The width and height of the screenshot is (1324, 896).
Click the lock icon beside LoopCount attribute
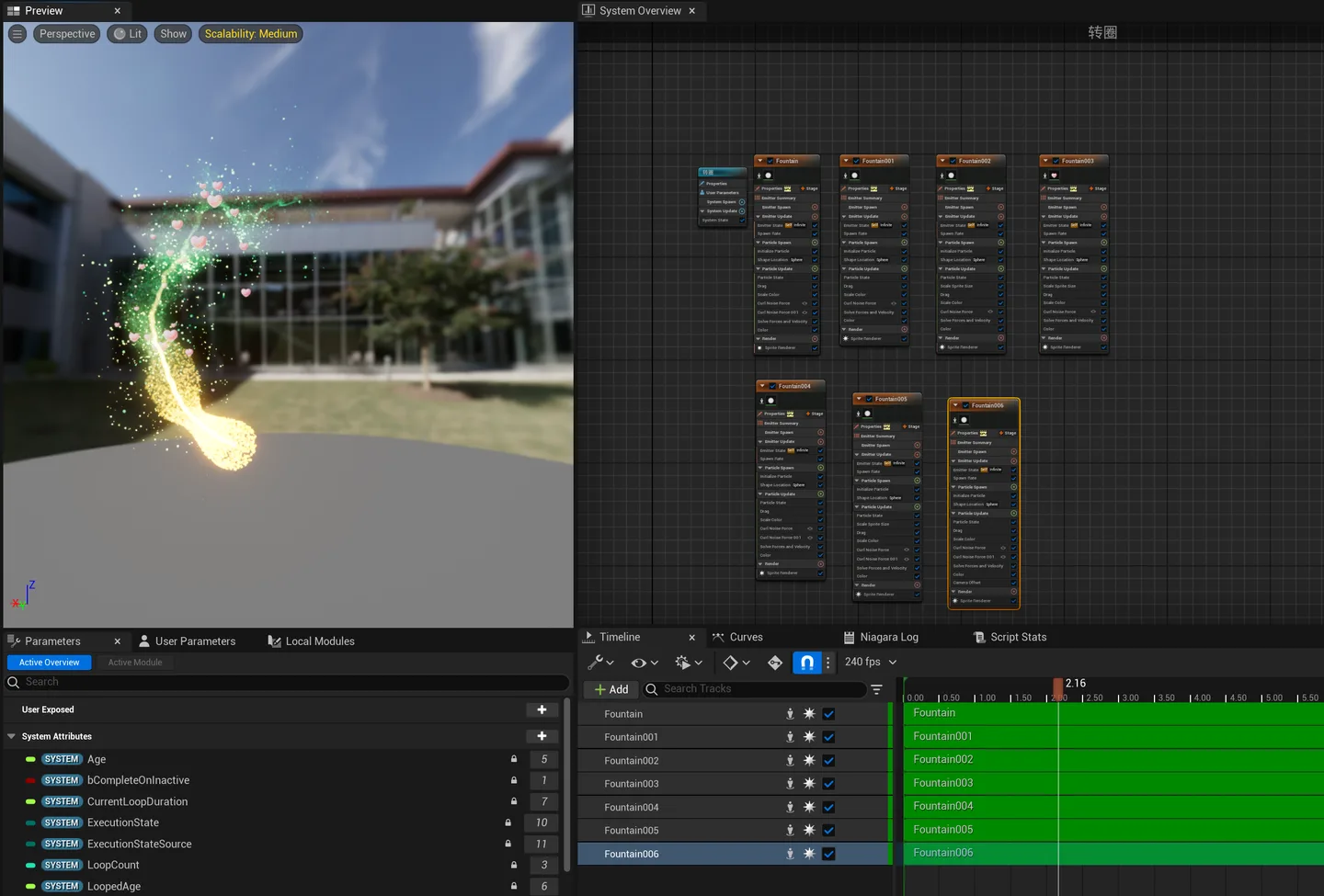point(514,865)
